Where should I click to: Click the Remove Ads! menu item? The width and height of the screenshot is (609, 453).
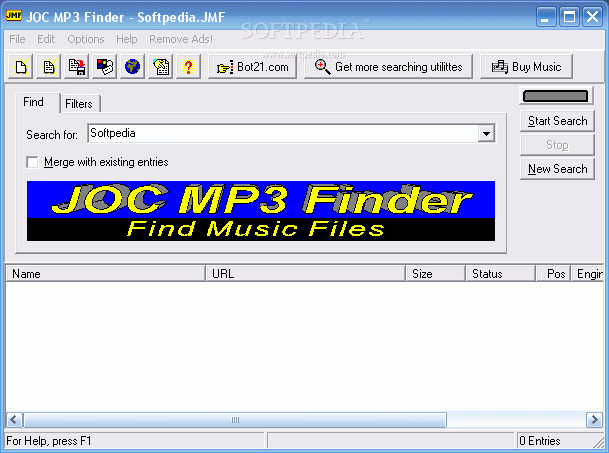(181, 39)
